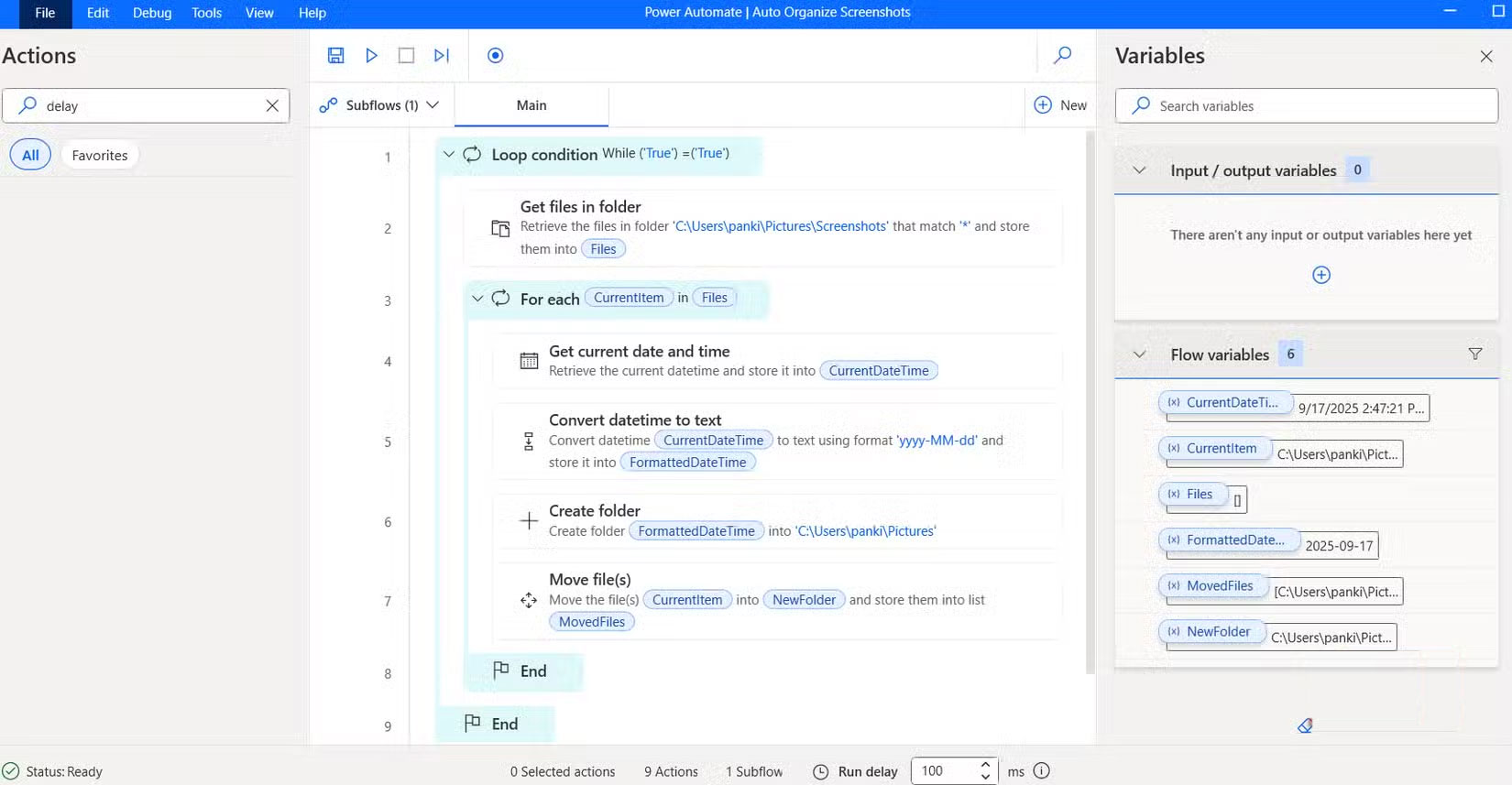Viewport: 1512px width, 785px height.
Task: Open the Subflows dropdown
Action: (379, 105)
